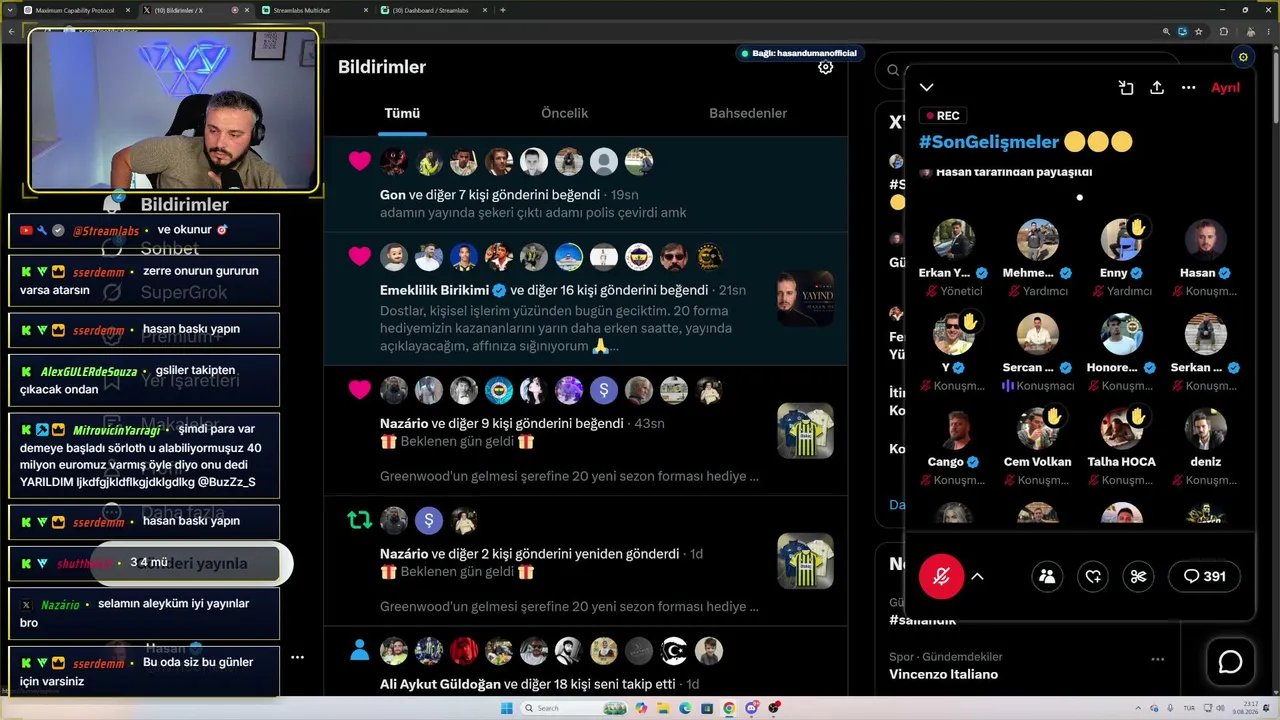View jersey thumbnail in Nazário like notification
The image size is (1280, 720).
(805, 431)
